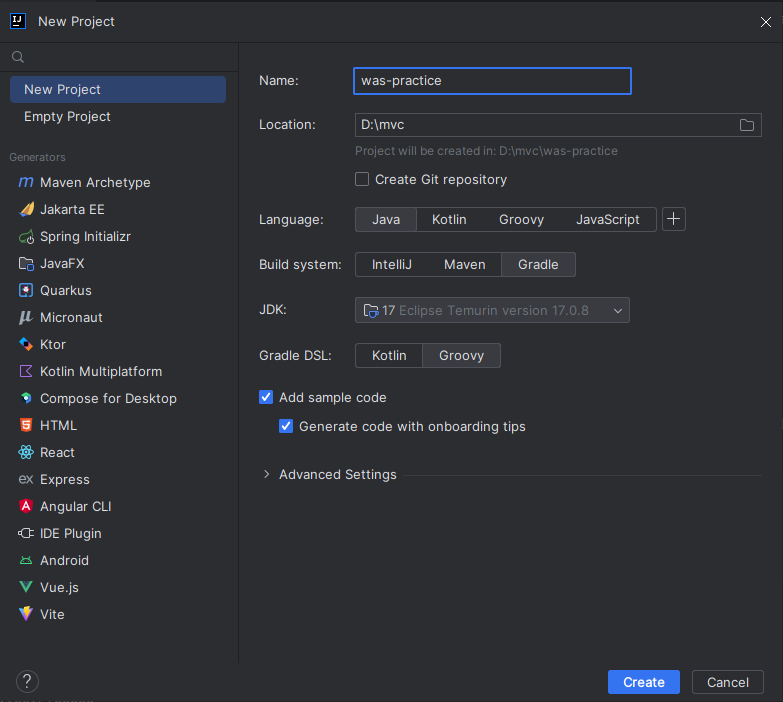Choose IntelliJ build system

tap(392, 265)
